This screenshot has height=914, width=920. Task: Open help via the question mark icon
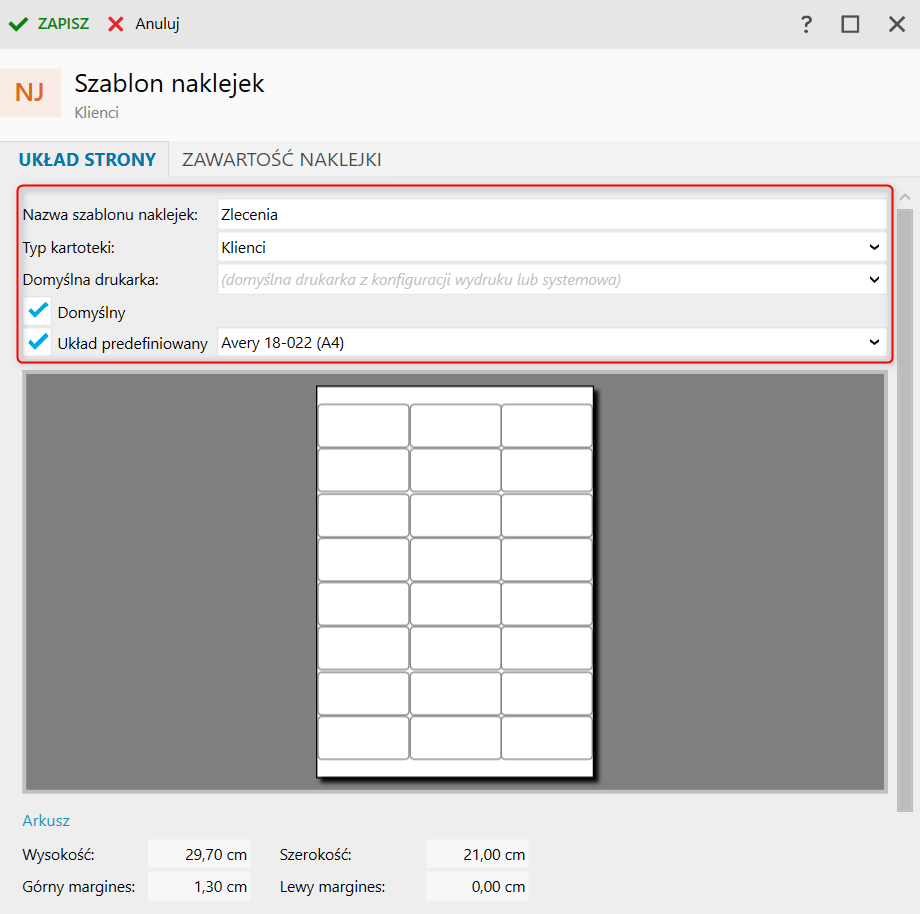[806, 24]
